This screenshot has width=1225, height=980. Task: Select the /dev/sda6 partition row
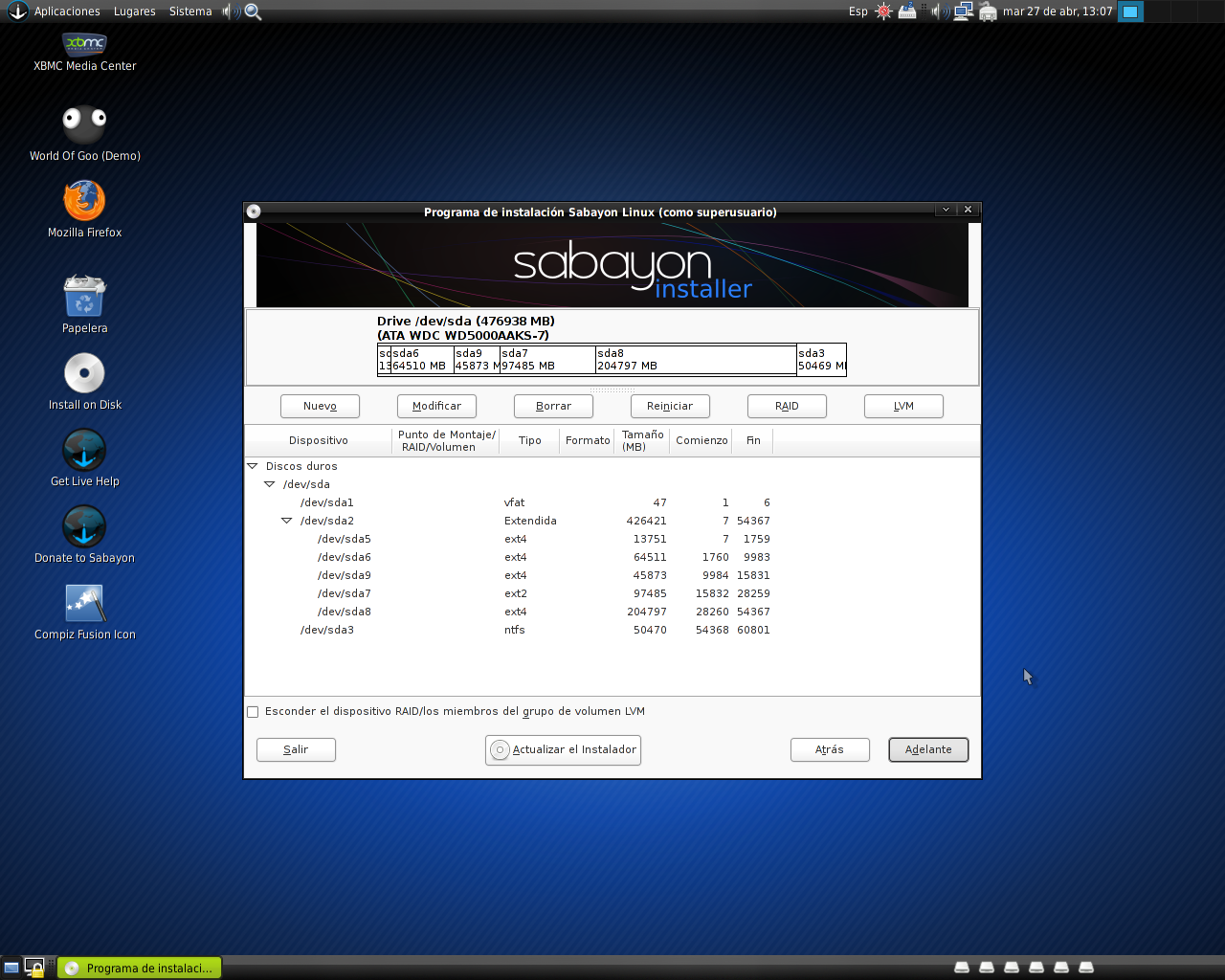click(x=612, y=557)
